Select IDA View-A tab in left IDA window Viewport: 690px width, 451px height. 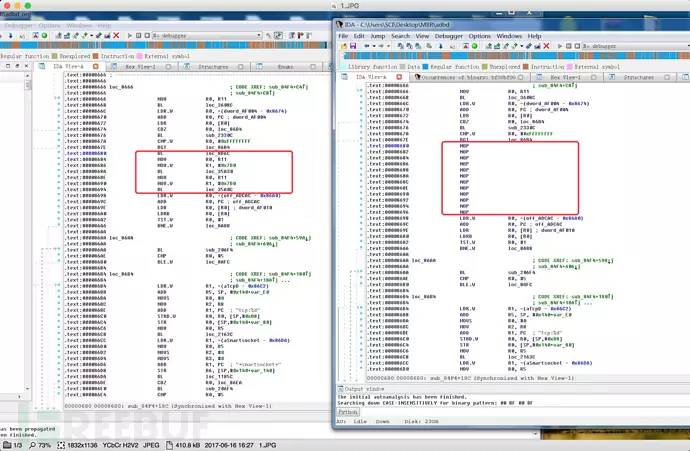[69, 66]
